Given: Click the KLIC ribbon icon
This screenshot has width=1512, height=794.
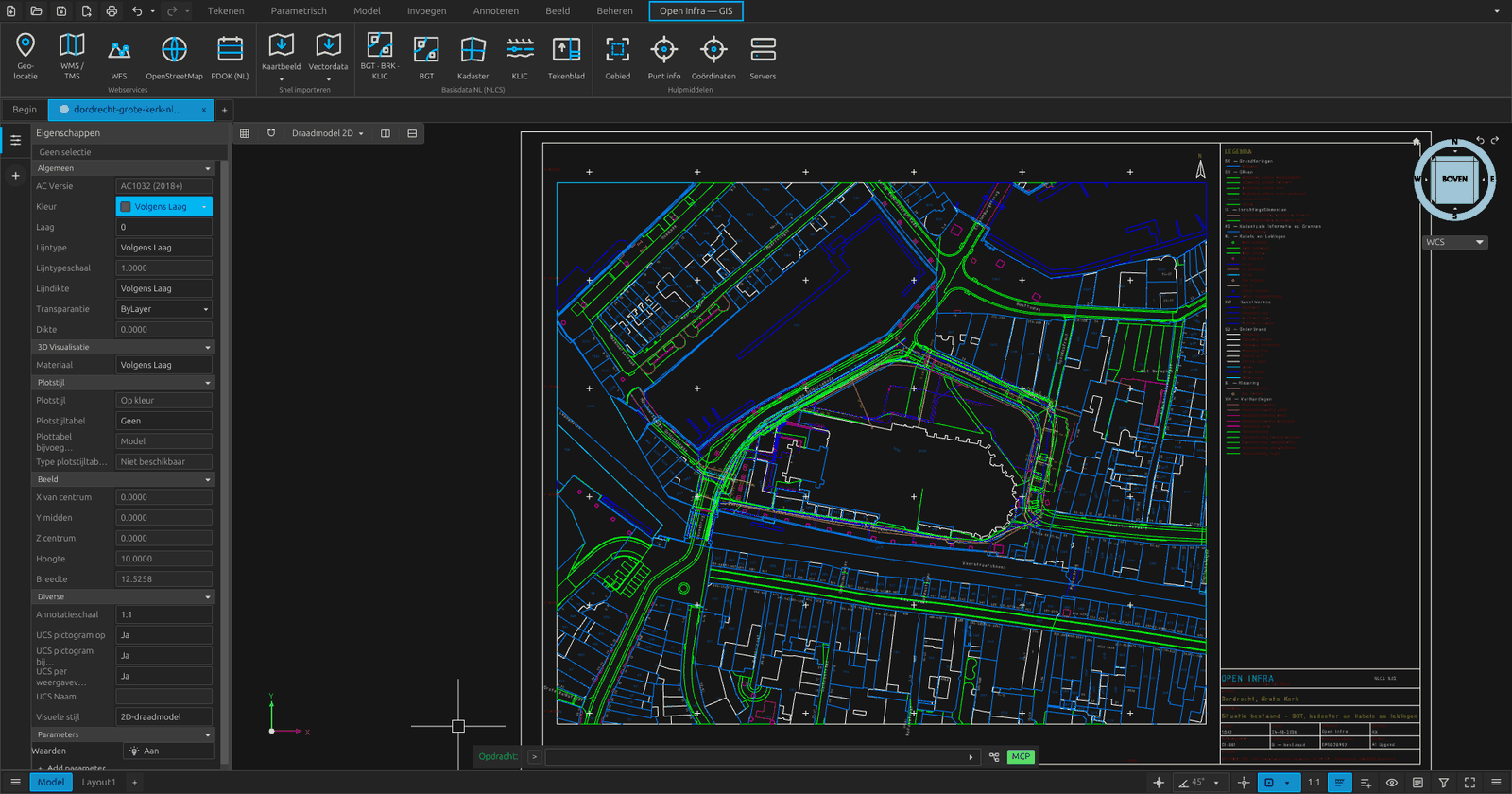Looking at the screenshot, I should click(520, 56).
